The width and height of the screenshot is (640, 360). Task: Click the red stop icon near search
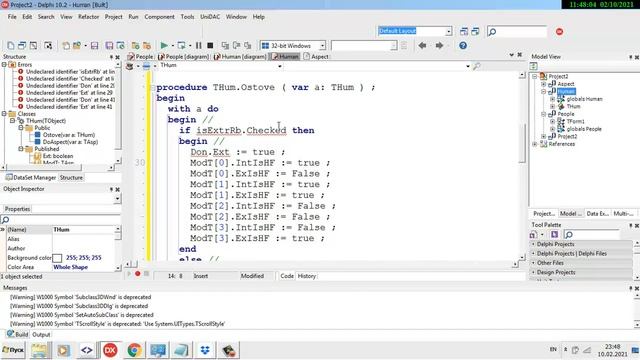coord(559,31)
